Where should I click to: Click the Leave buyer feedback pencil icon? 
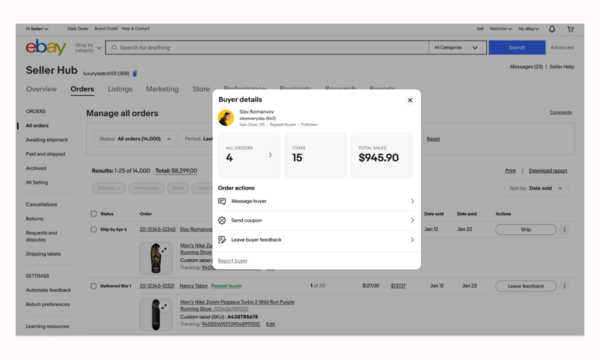222,240
